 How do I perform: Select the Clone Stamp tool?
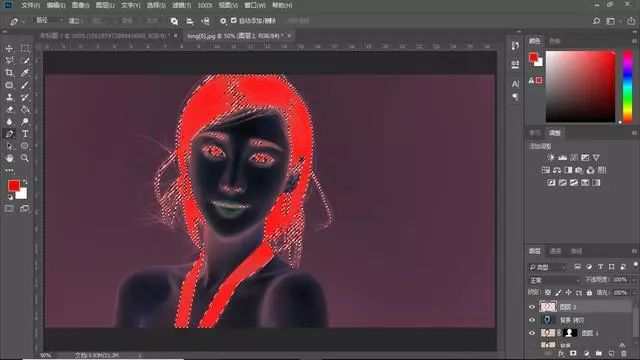pyautogui.click(x=9, y=98)
